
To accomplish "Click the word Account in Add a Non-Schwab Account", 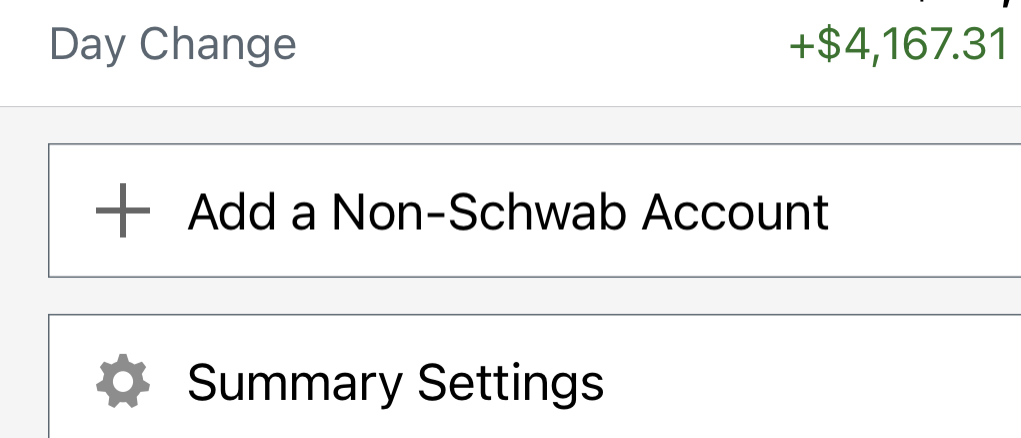I will coord(735,212).
